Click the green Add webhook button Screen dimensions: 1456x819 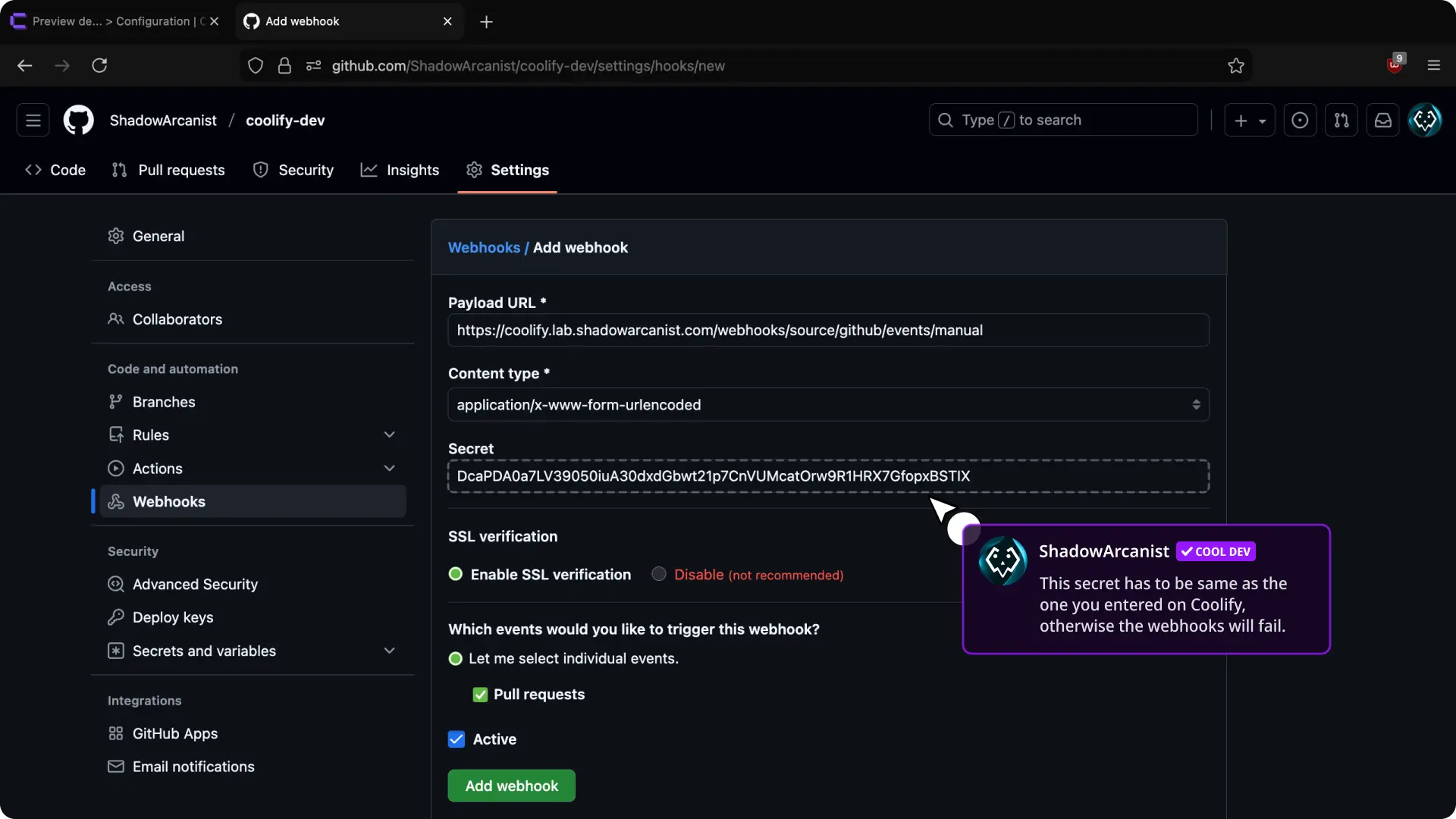511,786
